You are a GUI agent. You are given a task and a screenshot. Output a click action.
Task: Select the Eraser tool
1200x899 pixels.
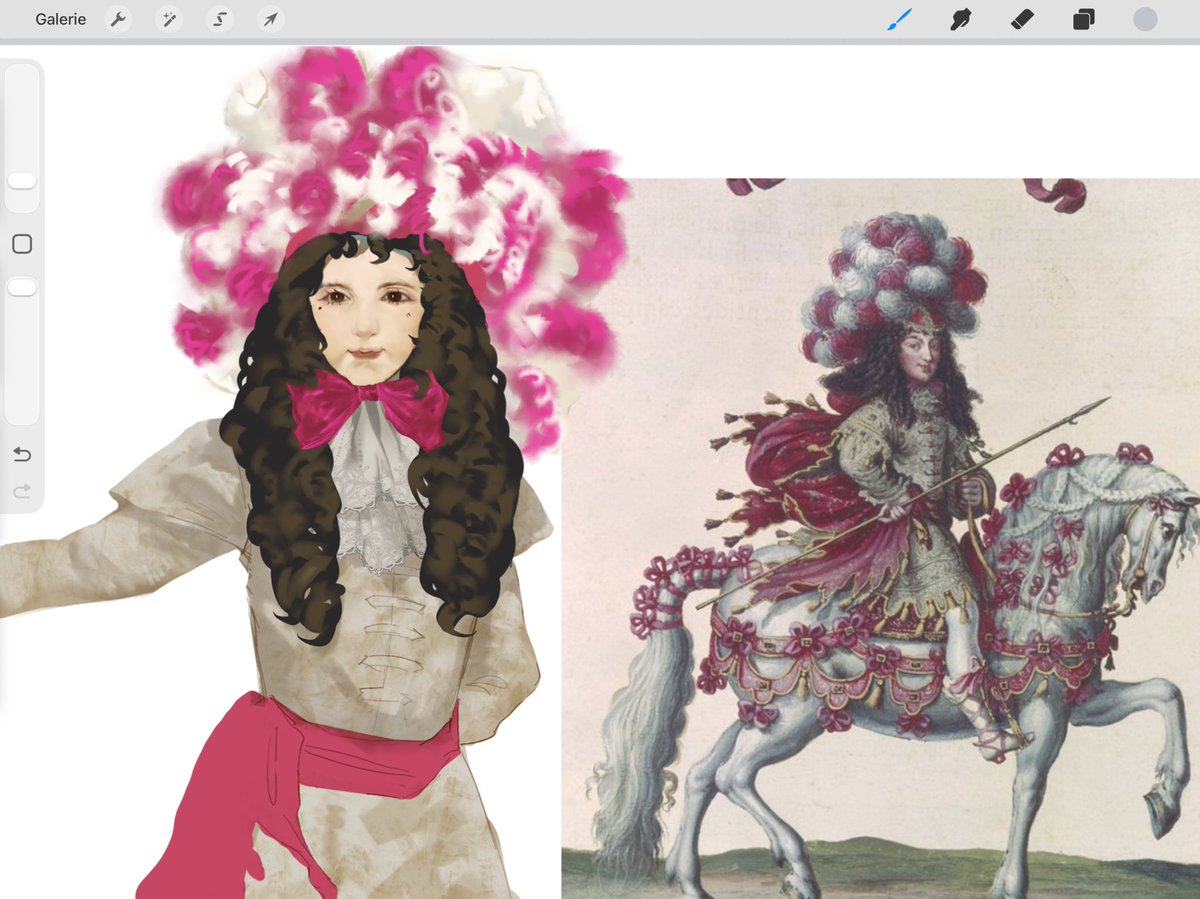coord(1022,19)
